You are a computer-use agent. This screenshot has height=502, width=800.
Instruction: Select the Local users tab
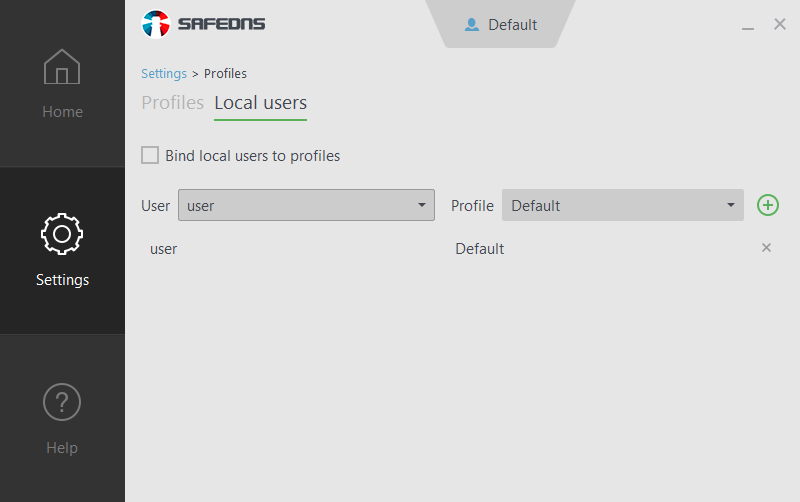[260, 103]
